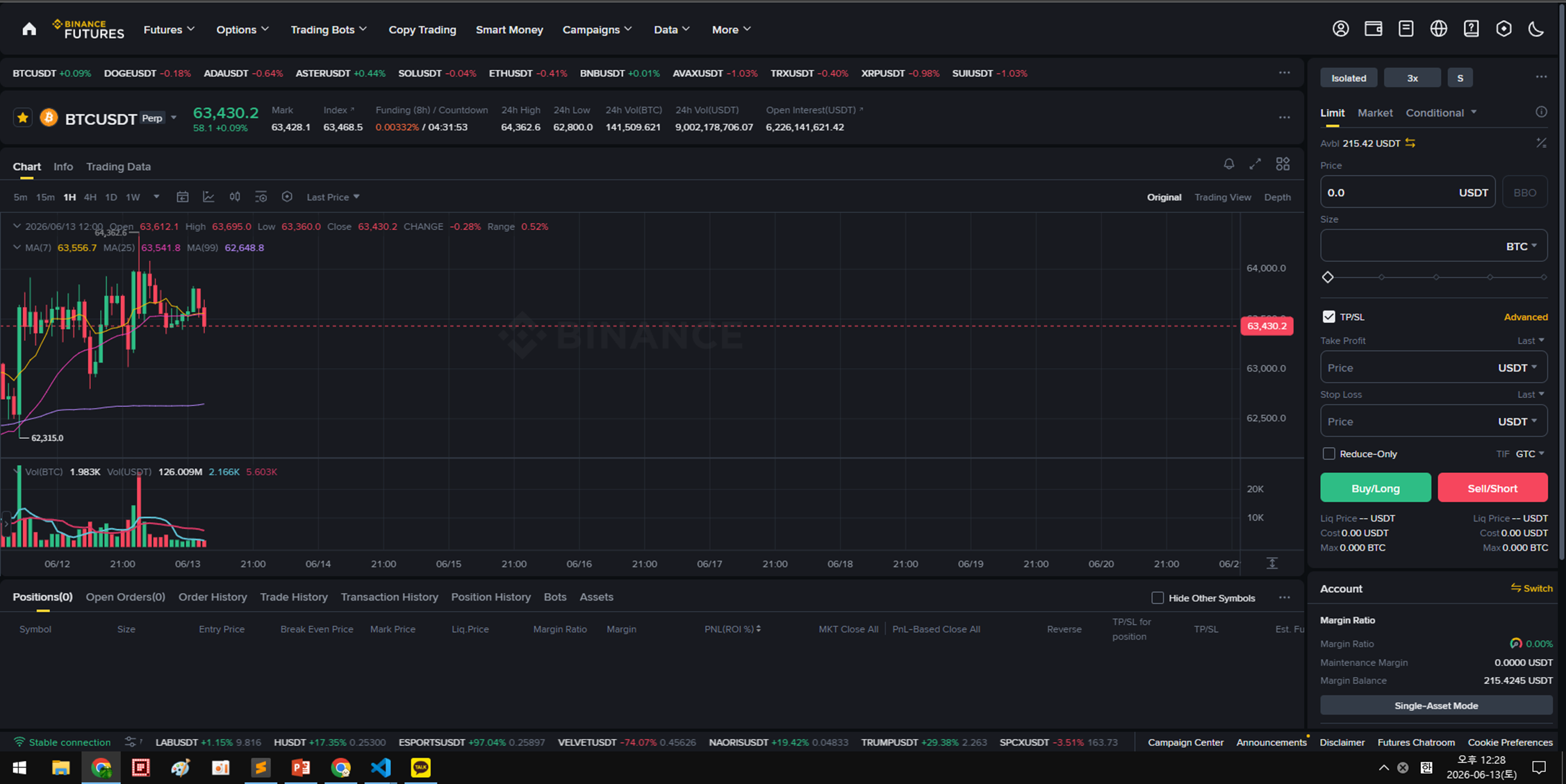Open the wallet icon in the header
This screenshot has width=1566, height=784.
(1373, 29)
